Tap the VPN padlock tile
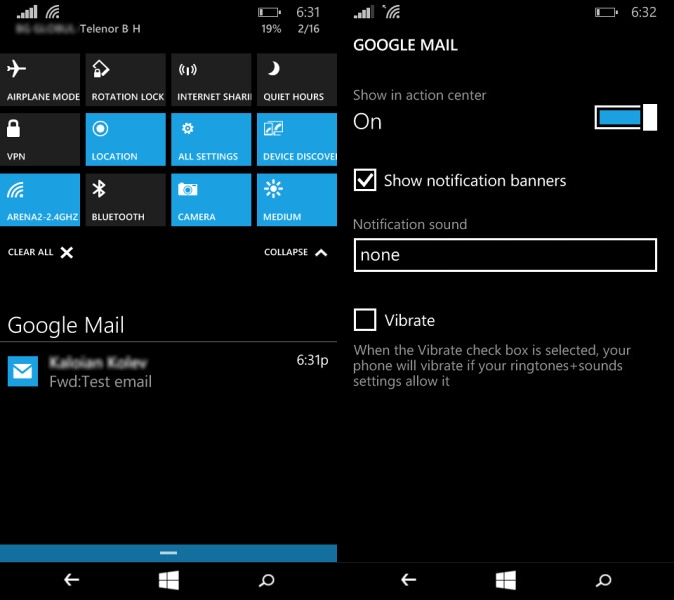Viewport: 674px width, 600px height. coord(40,139)
